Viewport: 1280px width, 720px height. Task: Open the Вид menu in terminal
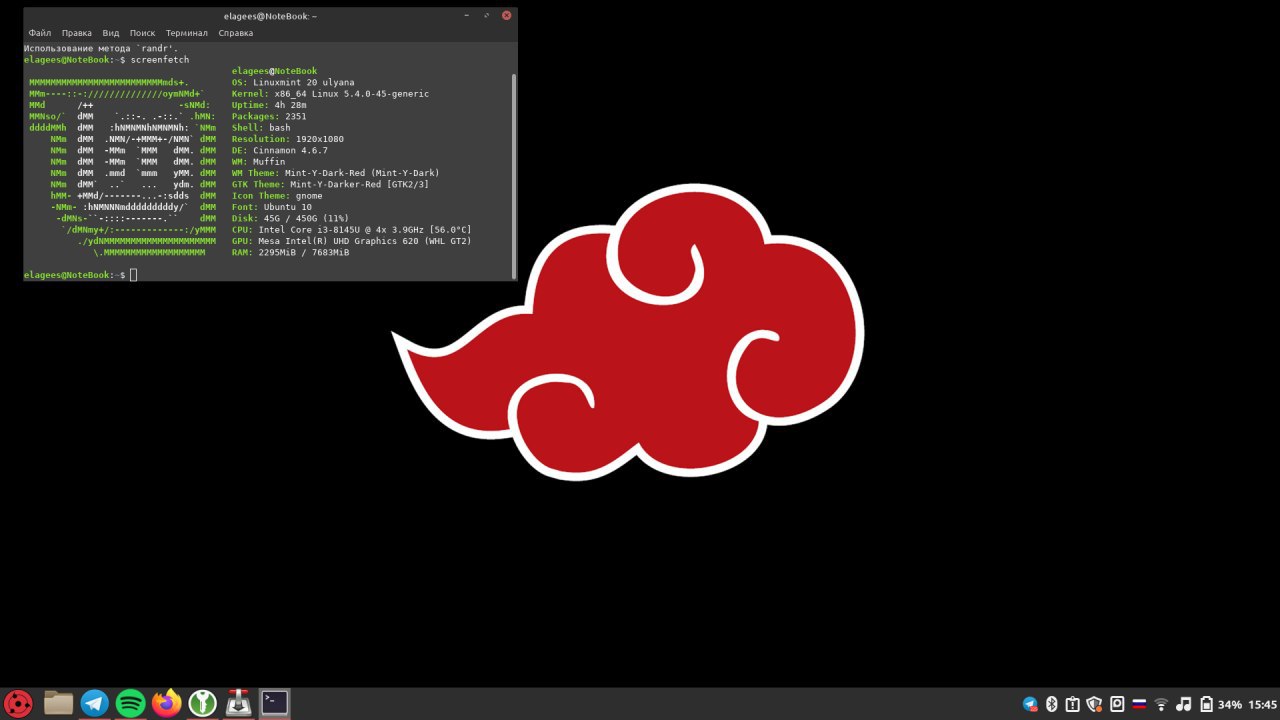tap(111, 33)
